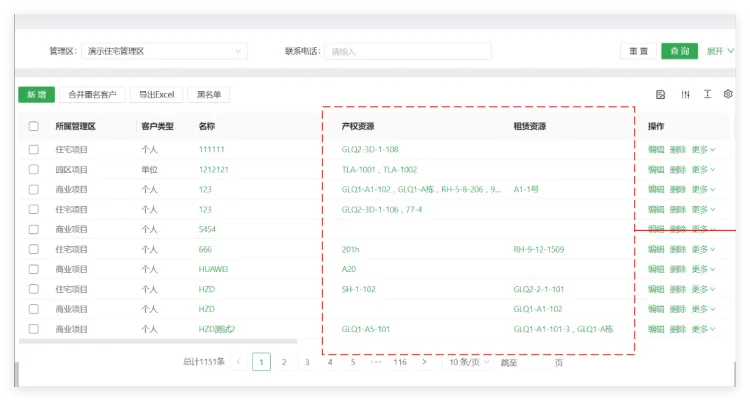Open the 黑名单 button
The image size is (750, 401).
pos(209,95)
